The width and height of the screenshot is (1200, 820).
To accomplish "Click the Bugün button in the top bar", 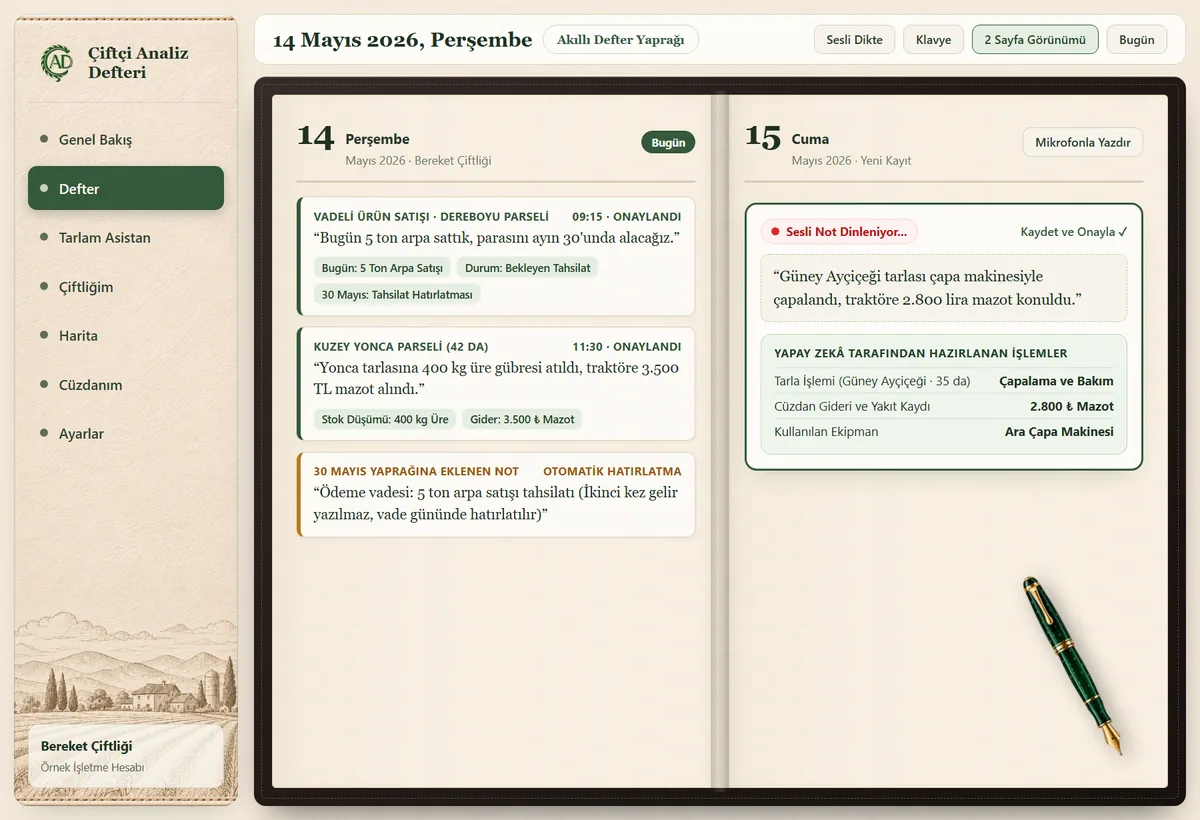I will 1137,40.
